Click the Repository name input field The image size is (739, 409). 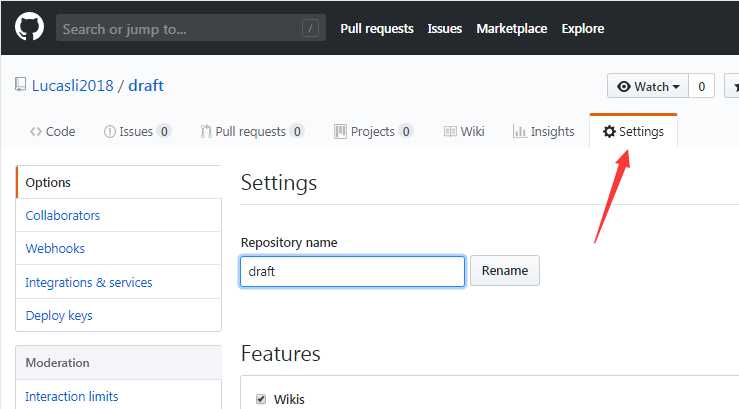click(x=353, y=271)
